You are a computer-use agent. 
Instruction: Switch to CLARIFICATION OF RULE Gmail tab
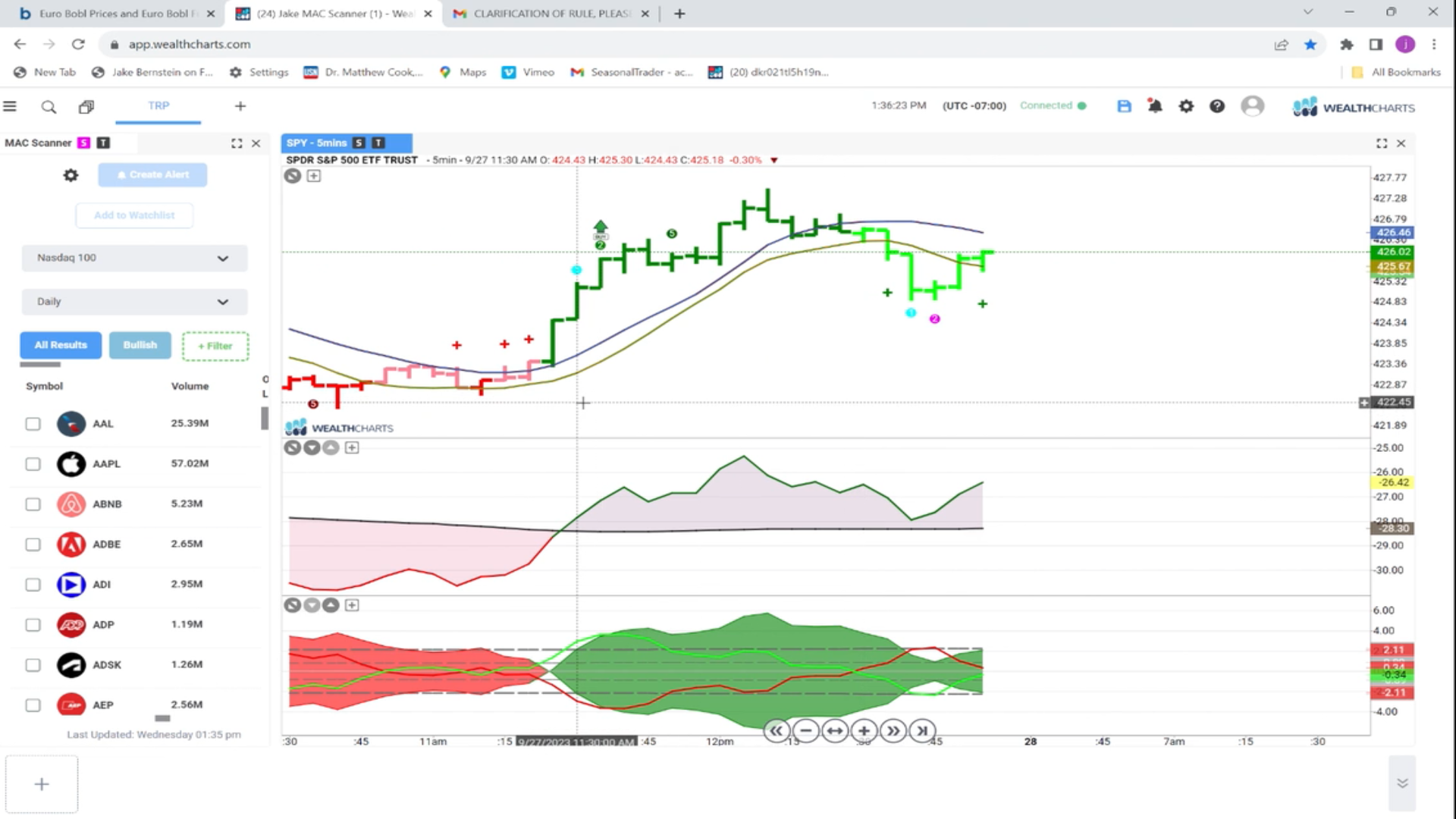click(551, 14)
